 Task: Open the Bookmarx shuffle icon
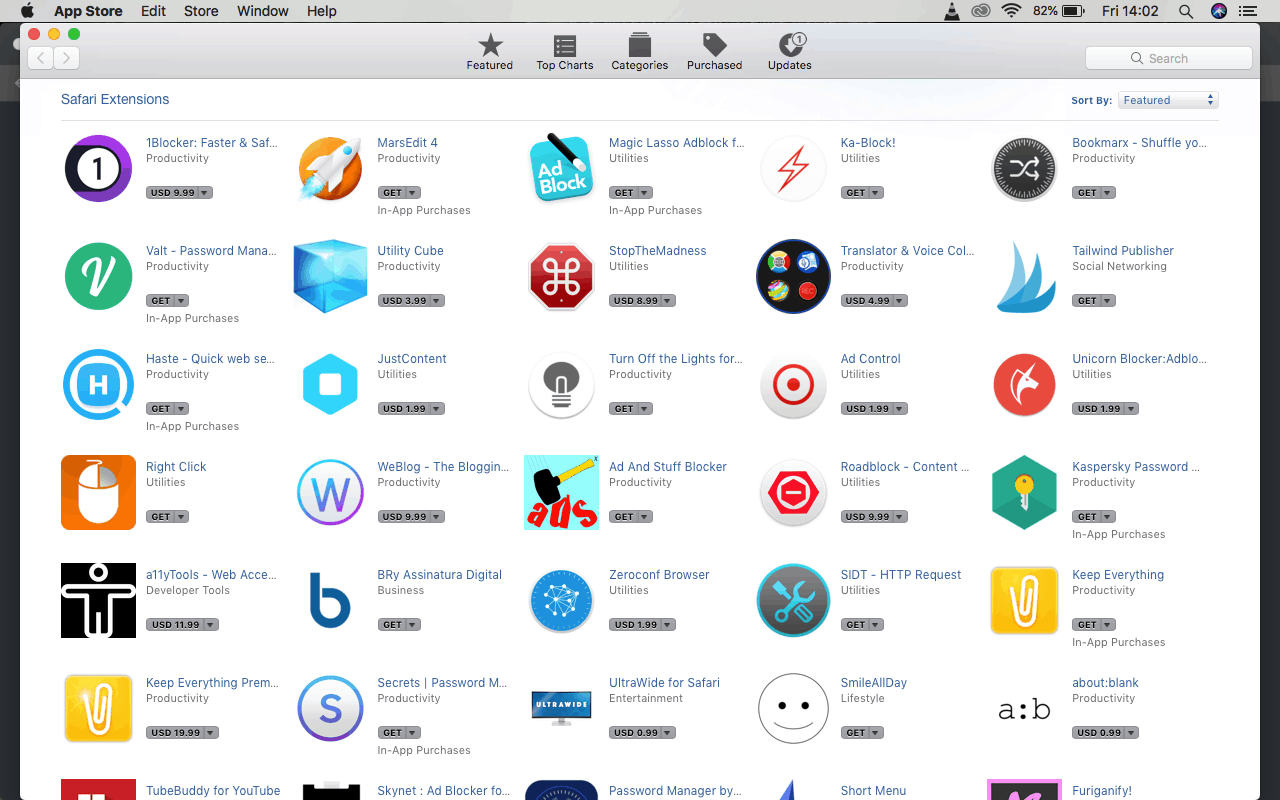[x=1024, y=168]
